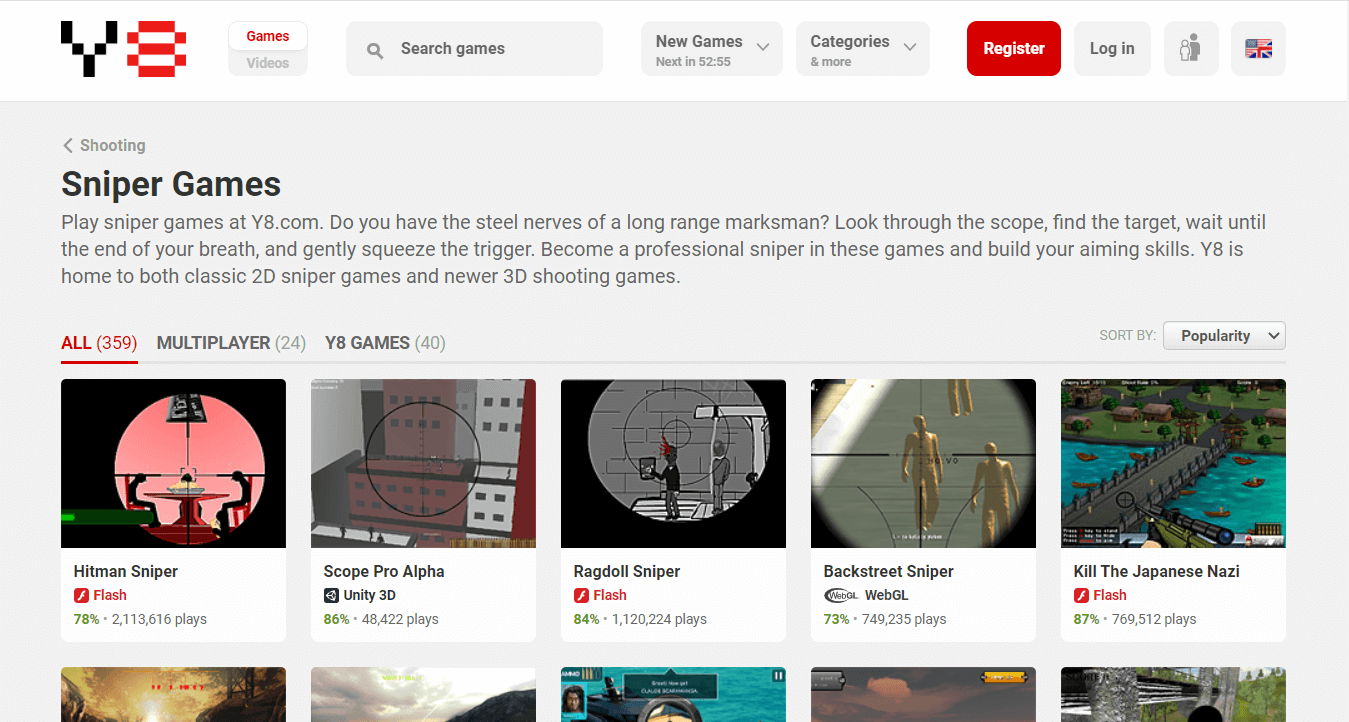Click the '48,422 plays' text
1349x722 pixels.
click(400, 619)
